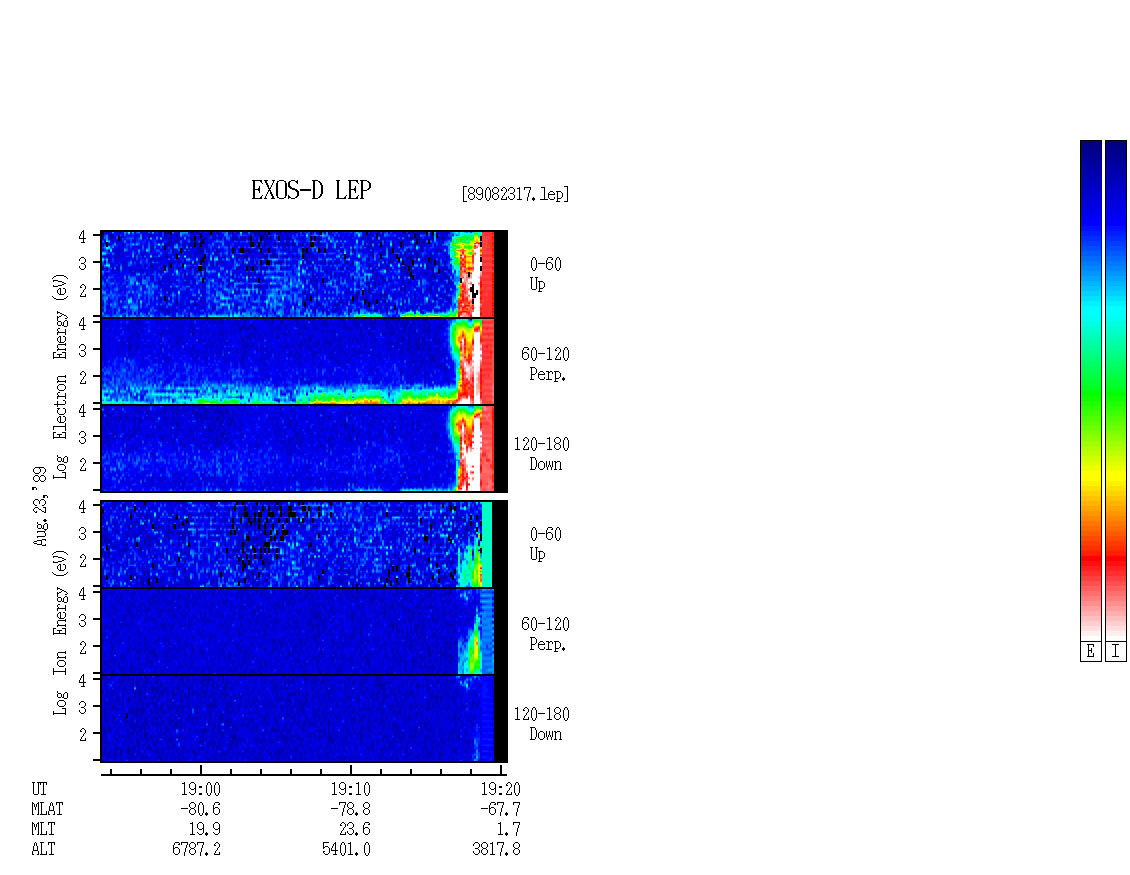Click the MLT value 1.7
Screen dimensions: 1130x875
pos(509,829)
